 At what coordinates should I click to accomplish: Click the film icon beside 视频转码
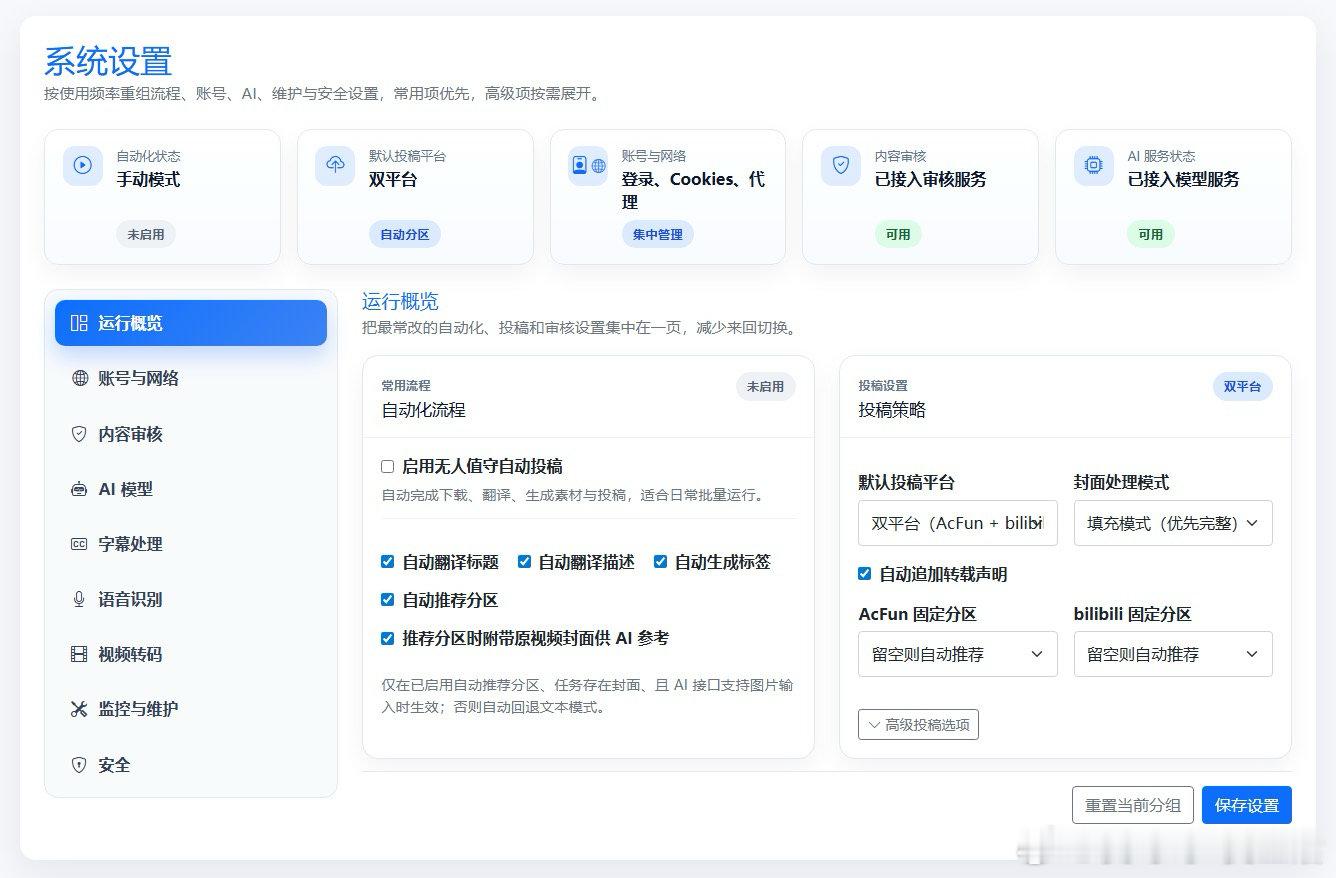(x=80, y=654)
